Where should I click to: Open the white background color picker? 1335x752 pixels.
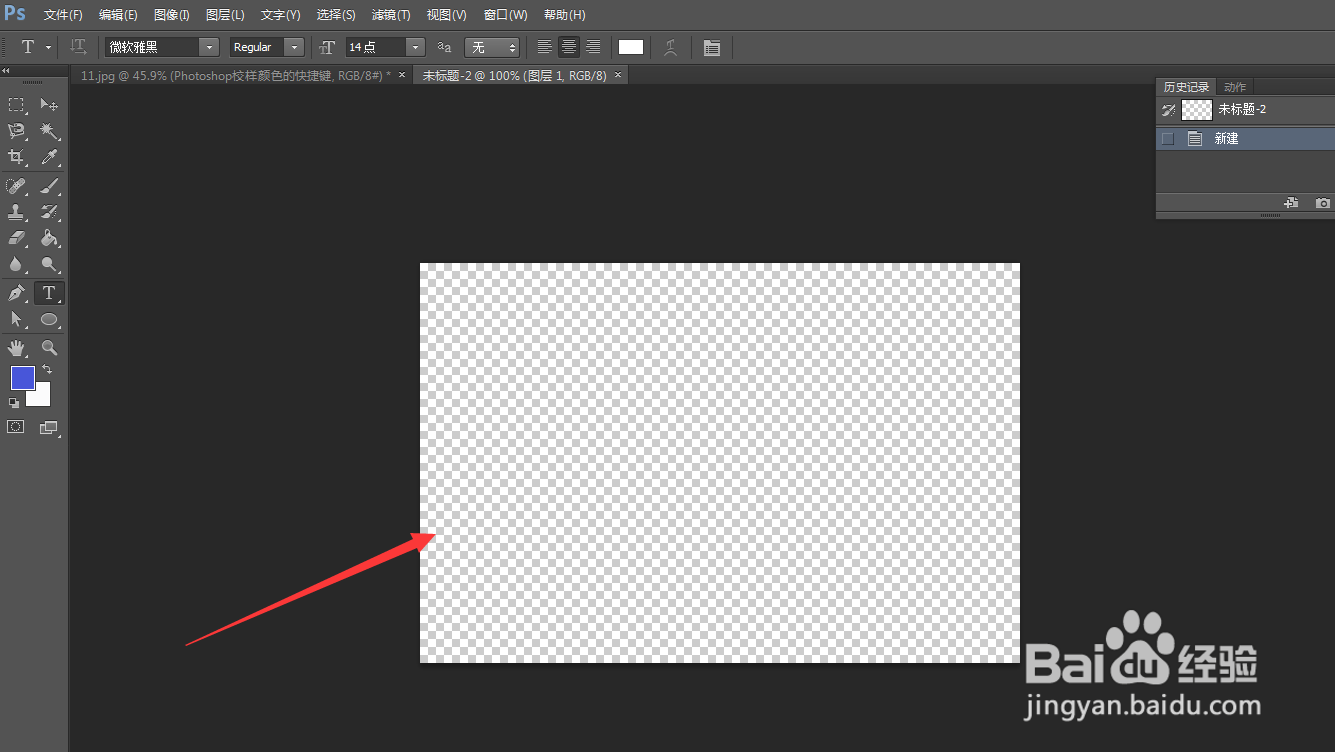pos(40,396)
